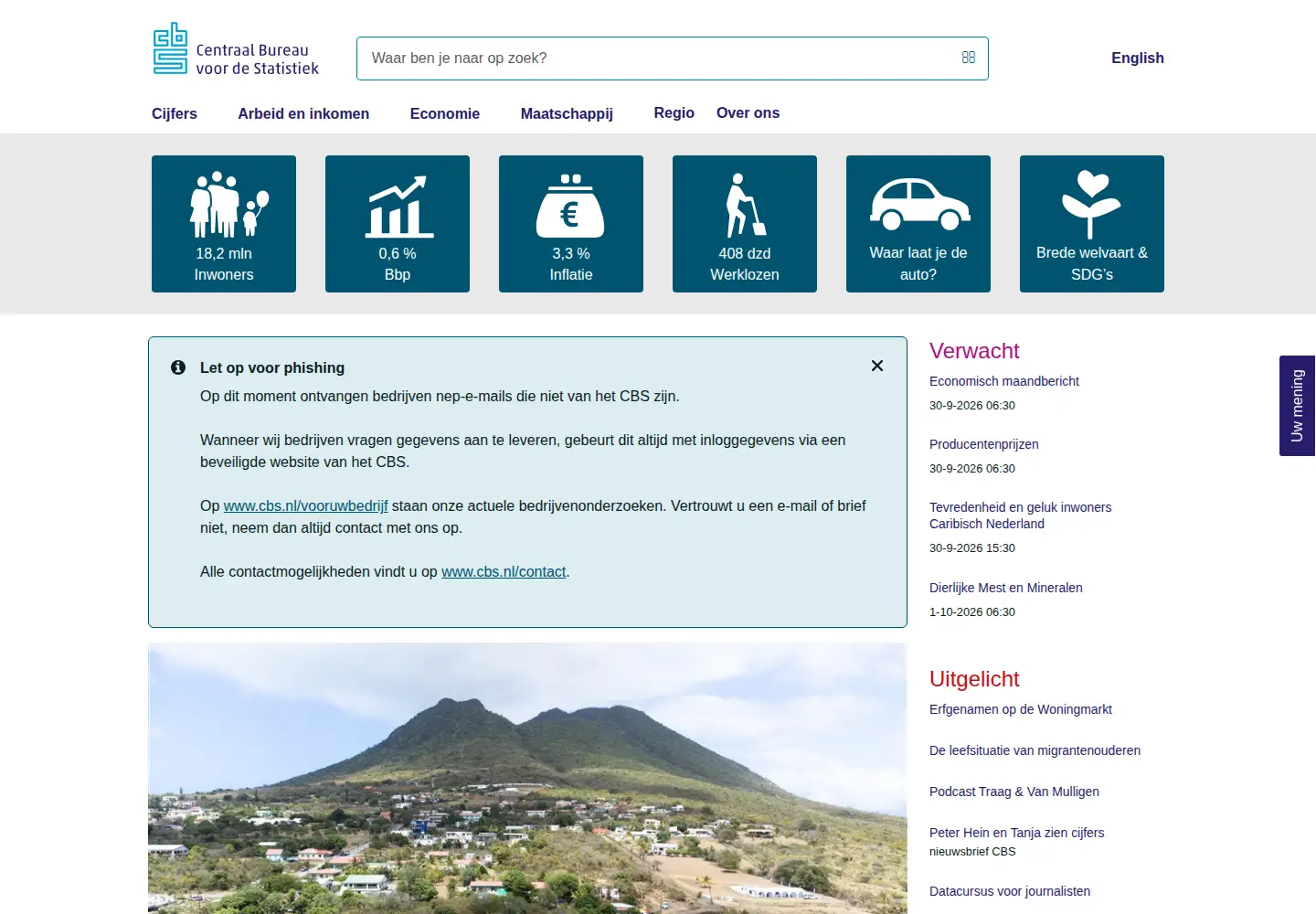This screenshot has height=914, width=1316.
Task: Open Economisch maandbericht under Verwacht
Action: (x=1004, y=381)
